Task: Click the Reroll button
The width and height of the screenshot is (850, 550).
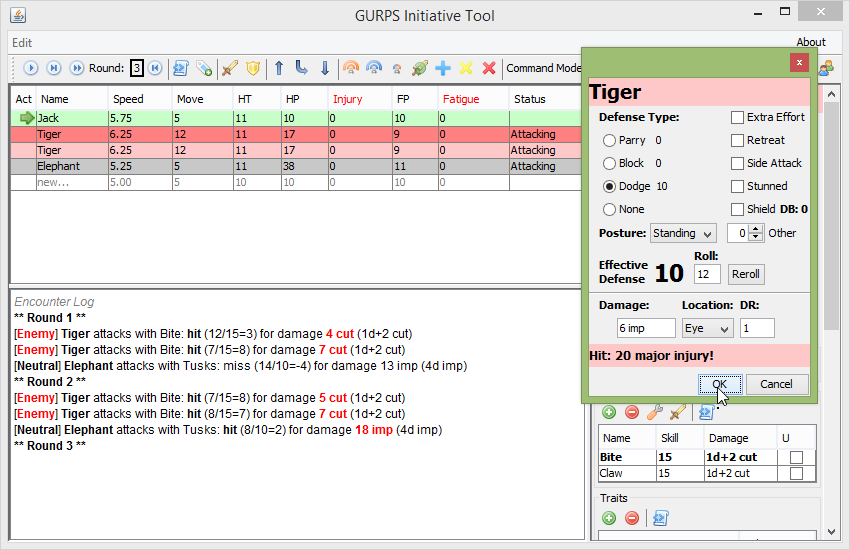Action: click(745, 274)
